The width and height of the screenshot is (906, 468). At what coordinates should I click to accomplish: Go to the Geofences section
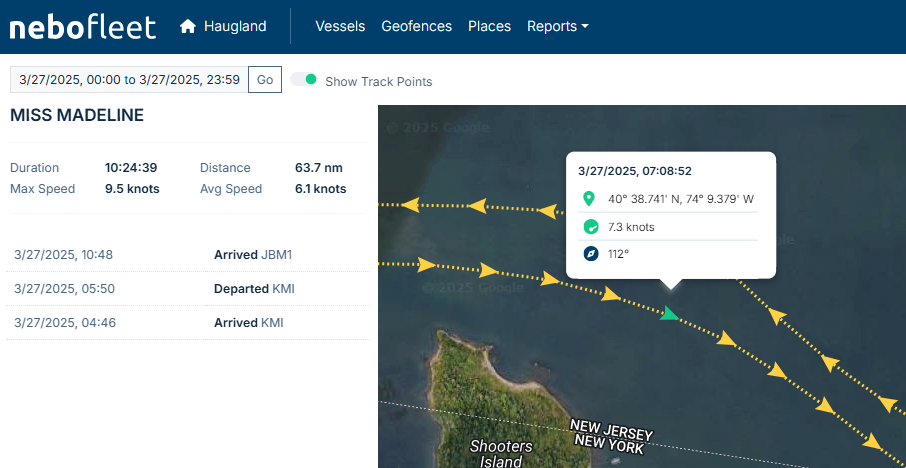pos(416,27)
